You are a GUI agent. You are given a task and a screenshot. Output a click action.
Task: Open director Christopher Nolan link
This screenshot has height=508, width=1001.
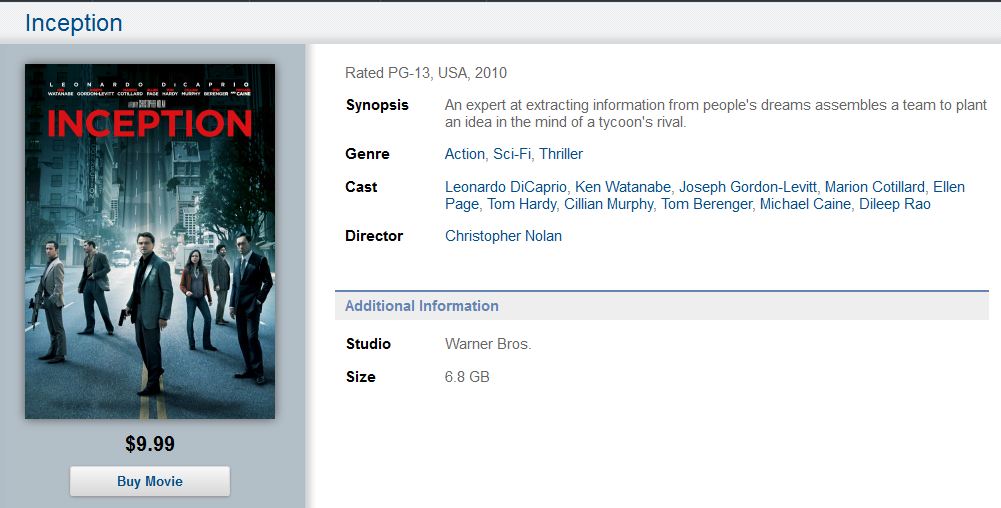click(503, 236)
